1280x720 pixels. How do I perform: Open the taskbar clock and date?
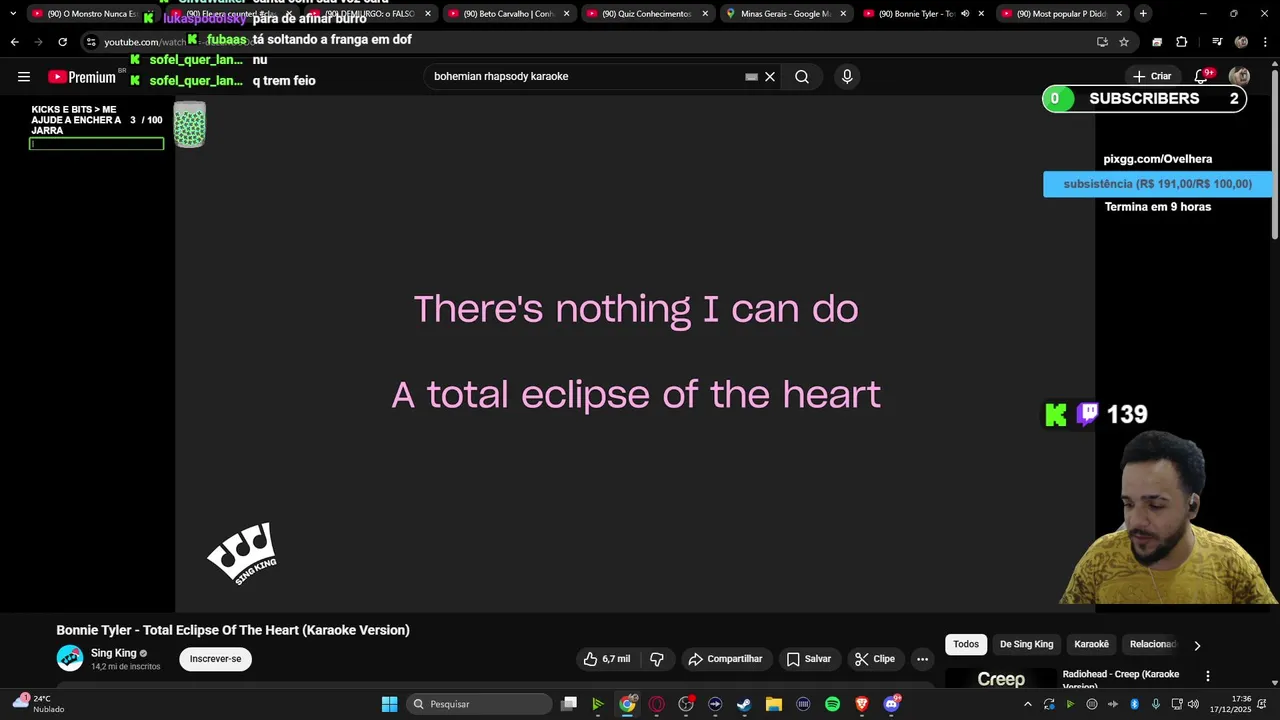(x=1232, y=704)
